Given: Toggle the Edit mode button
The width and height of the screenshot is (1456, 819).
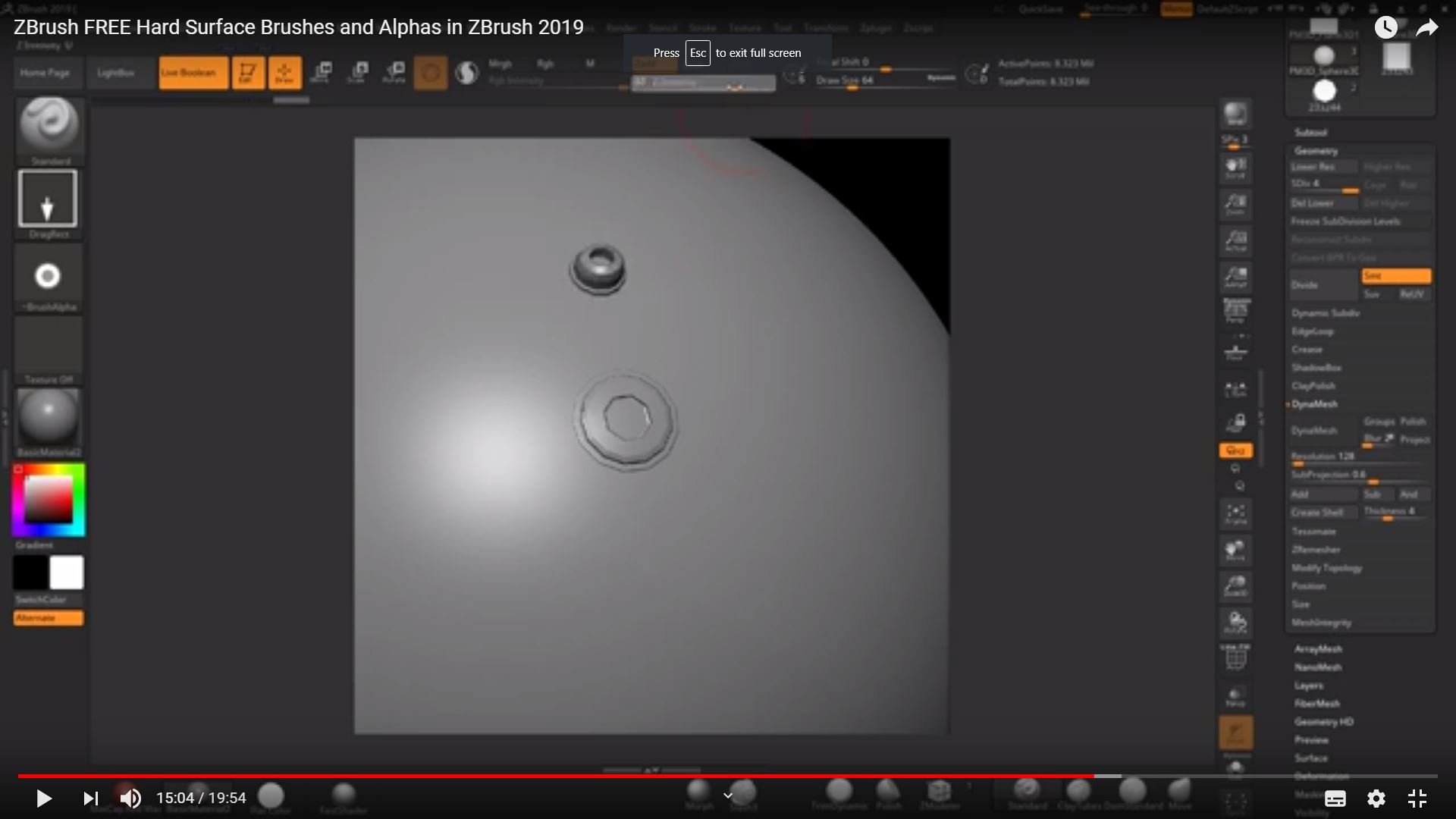Looking at the screenshot, I should 248,73.
